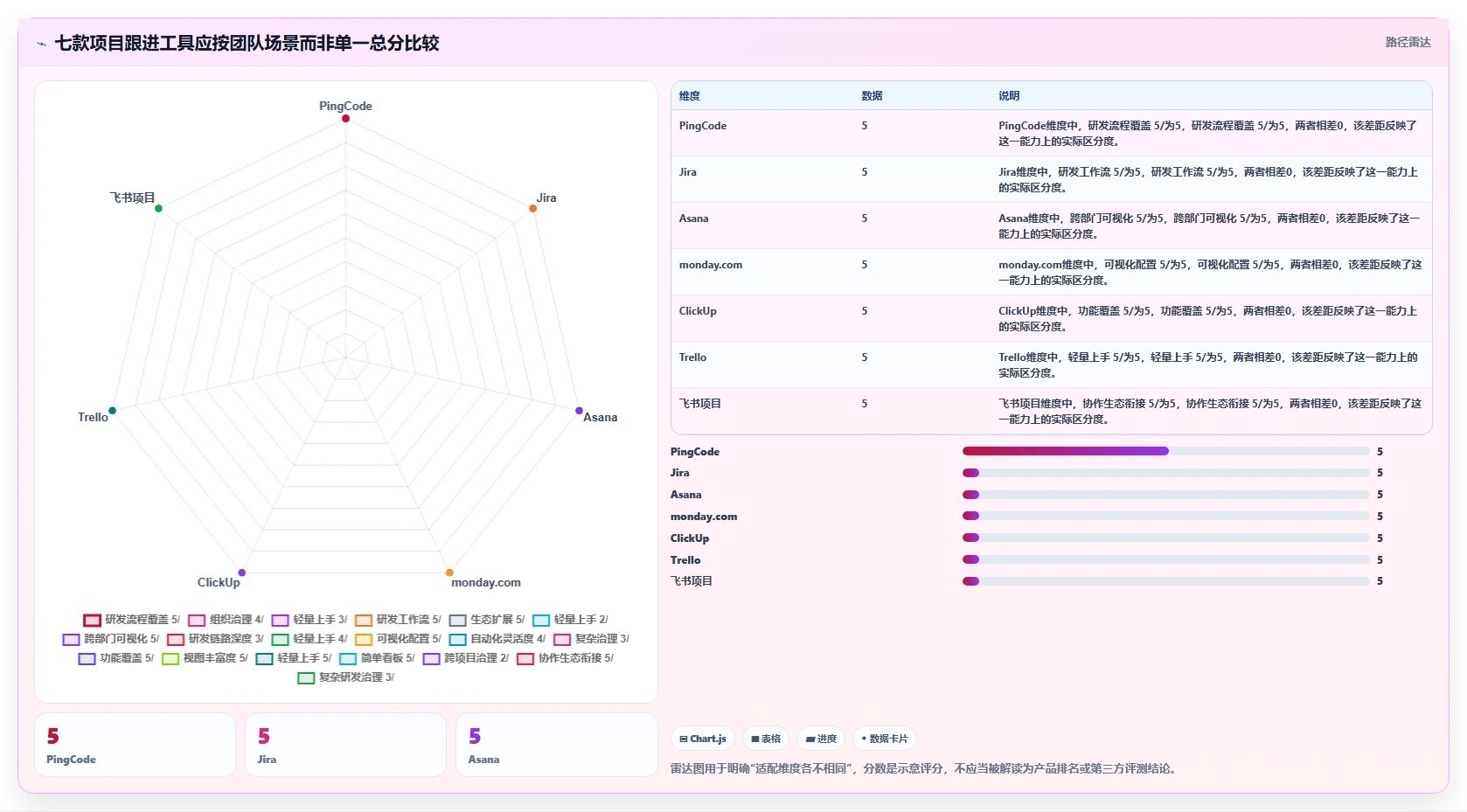Hide the 视图丰富度 5/ legend series
Viewport: 1467px width, 812px height.
pyautogui.click(x=205, y=658)
